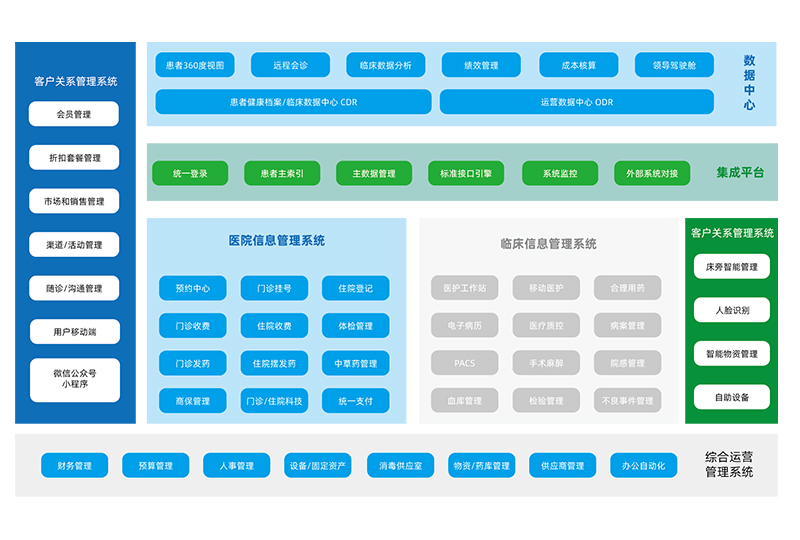The height and width of the screenshot is (540, 800).
Task: Select the gray PACS button
Action: 464,363
